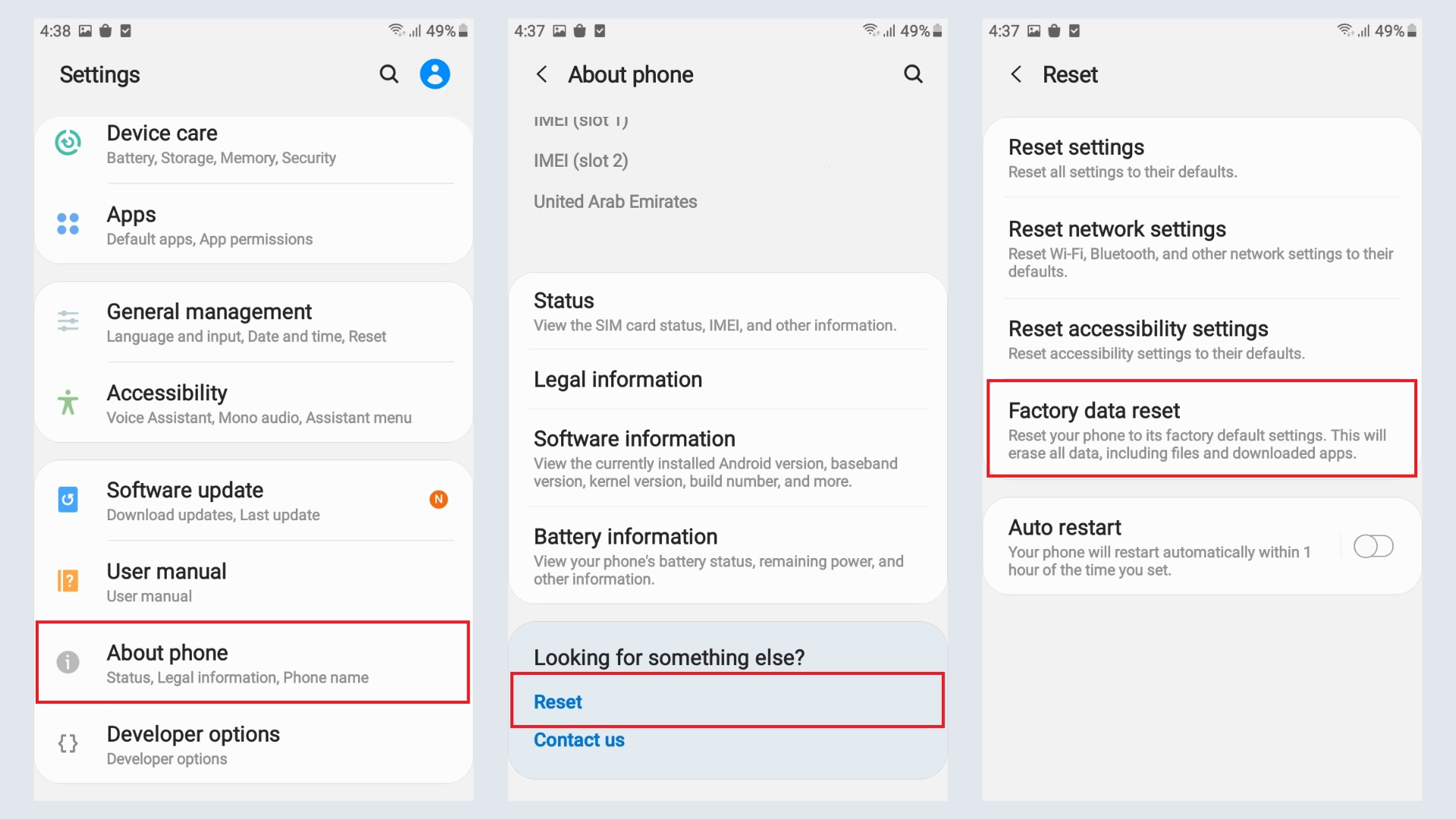Open Reset network settings
The image size is (1456, 819).
coord(1202,249)
